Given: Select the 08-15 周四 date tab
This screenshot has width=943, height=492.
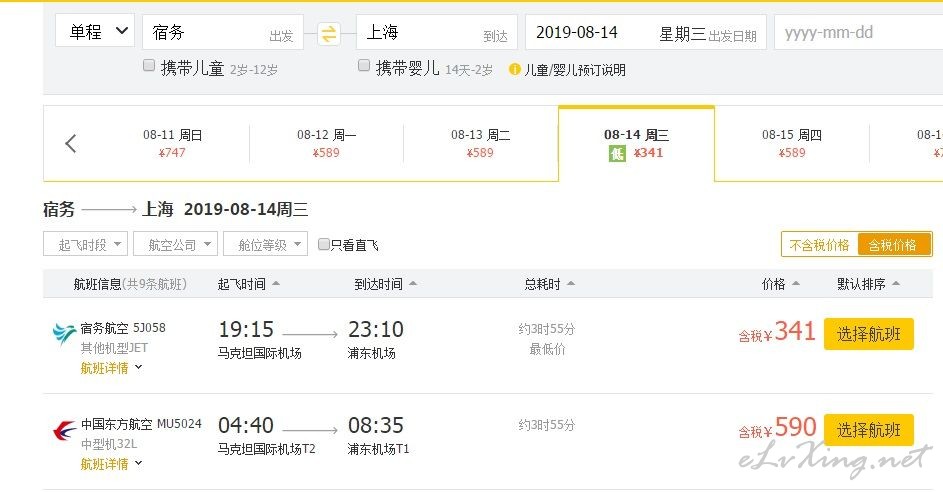Looking at the screenshot, I should pyautogui.click(x=791, y=143).
